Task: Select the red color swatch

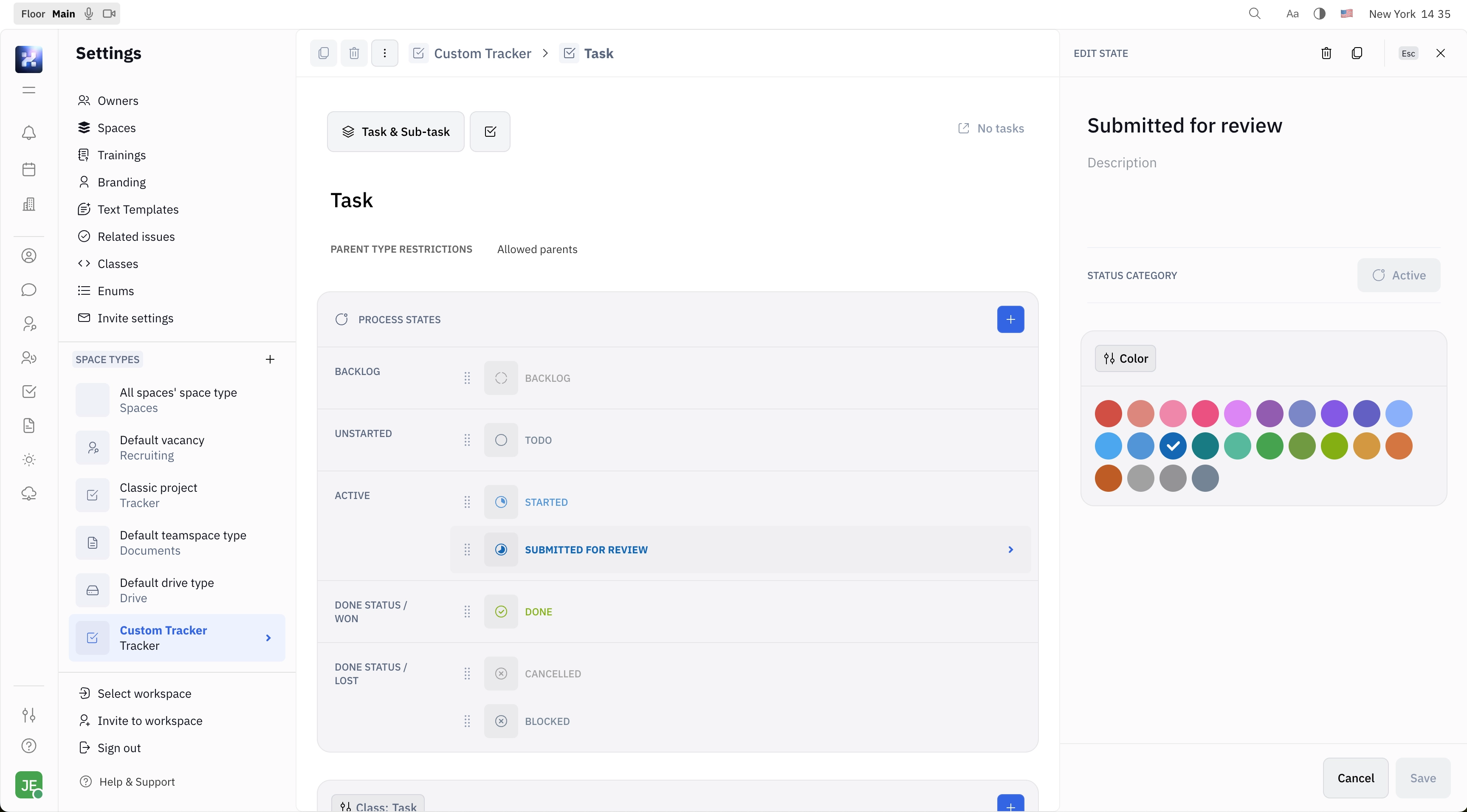Action: coord(1108,413)
